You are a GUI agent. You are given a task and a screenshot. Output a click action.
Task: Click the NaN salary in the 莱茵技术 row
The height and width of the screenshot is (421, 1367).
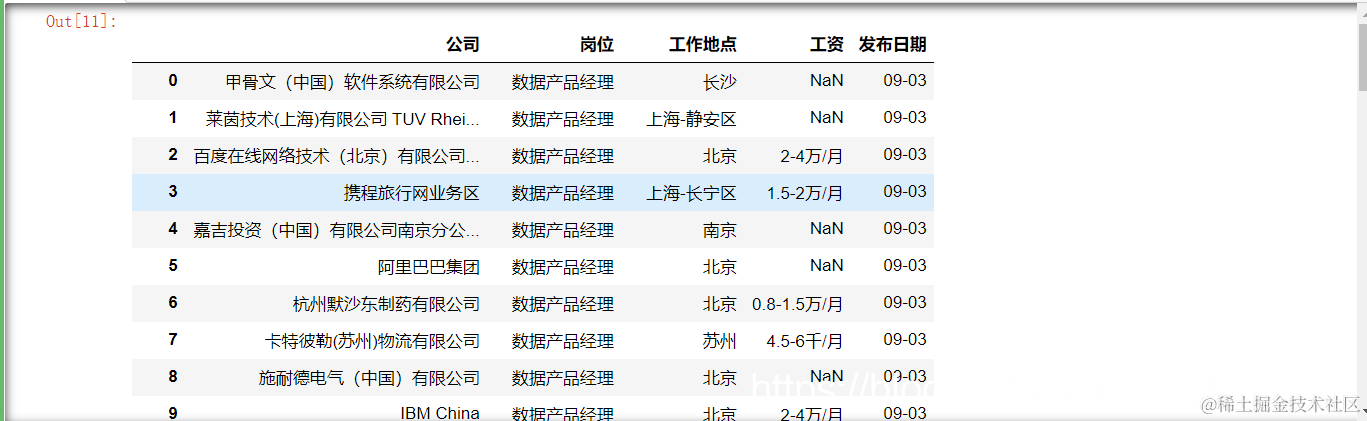tap(827, 118)
